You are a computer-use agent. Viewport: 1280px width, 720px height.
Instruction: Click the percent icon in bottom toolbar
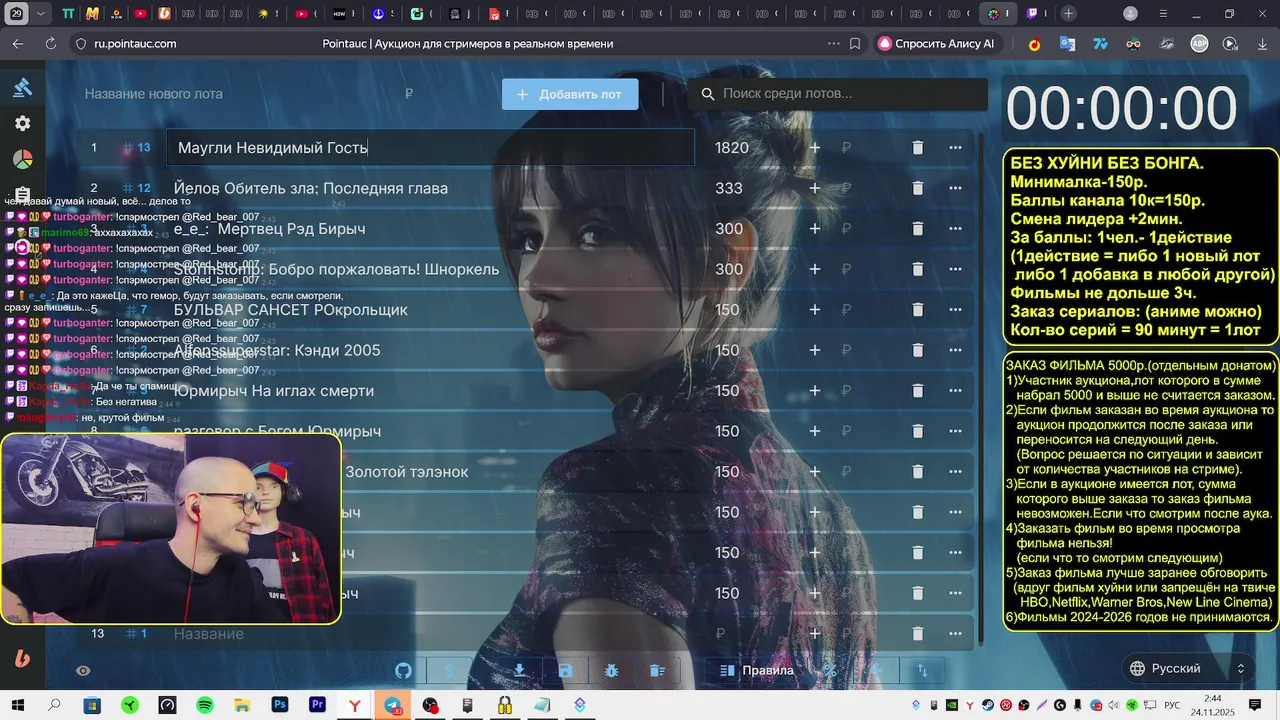830,671
